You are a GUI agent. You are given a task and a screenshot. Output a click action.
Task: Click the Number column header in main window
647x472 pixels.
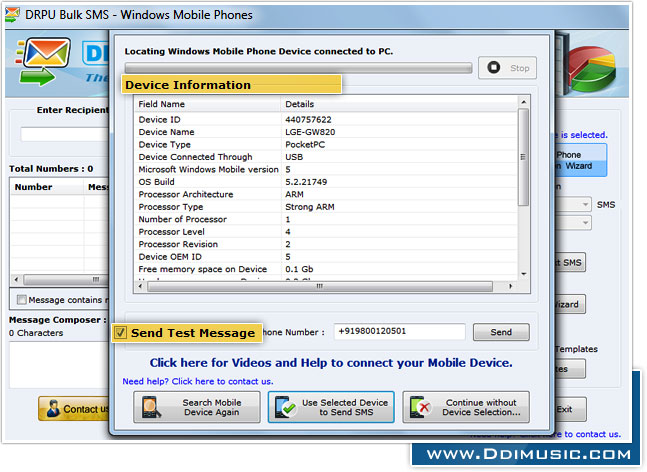[47, 187]
